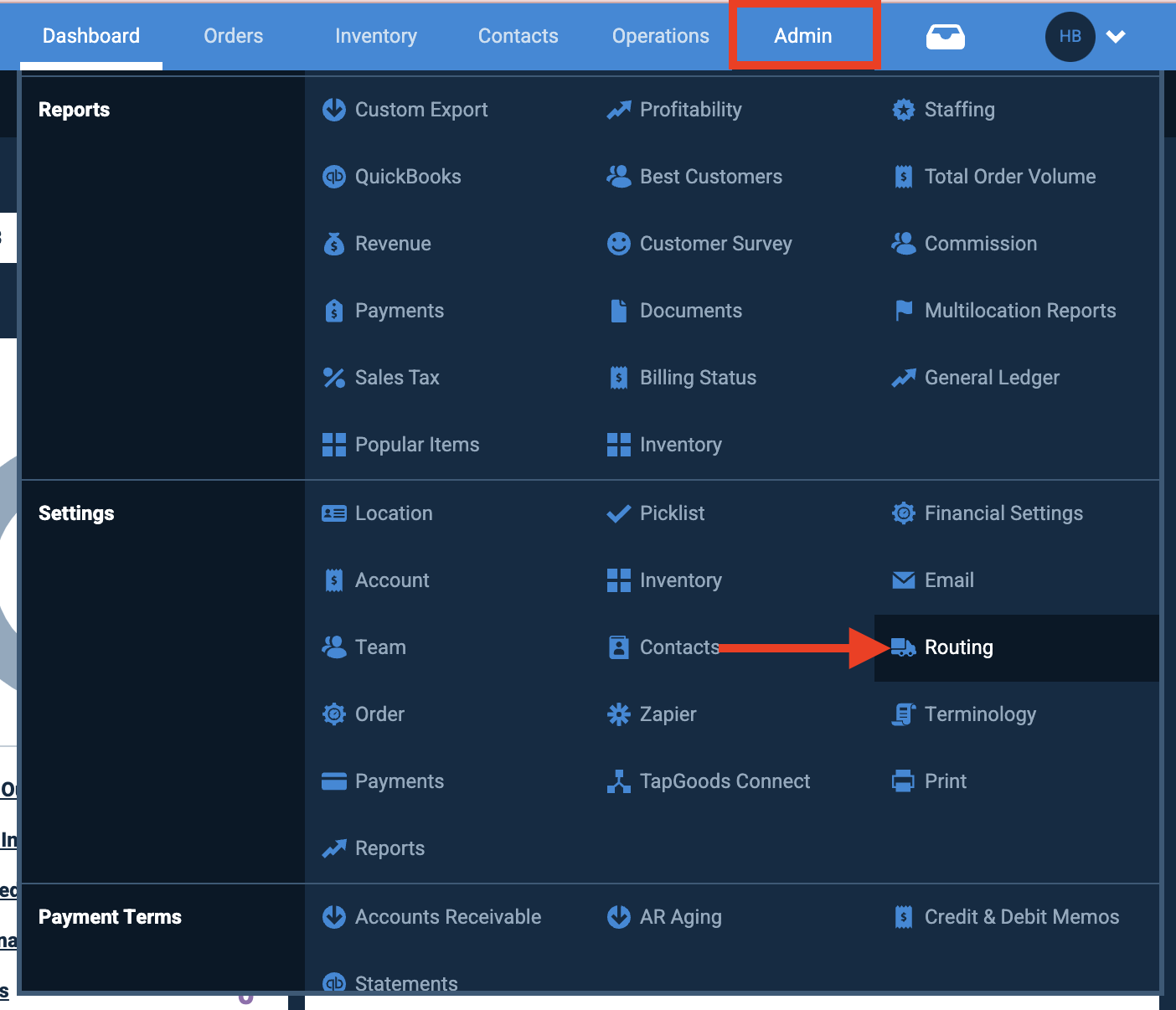Viewport: 1176px width, 1010px height.
Task: Open Payments under Reports
Action: [400, 311]
